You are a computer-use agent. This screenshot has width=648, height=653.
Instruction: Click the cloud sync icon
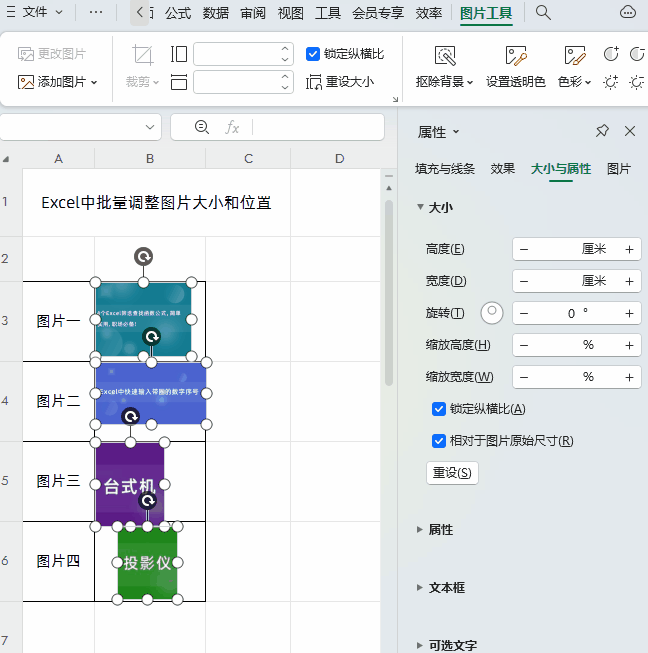click(x=627, y=12)
